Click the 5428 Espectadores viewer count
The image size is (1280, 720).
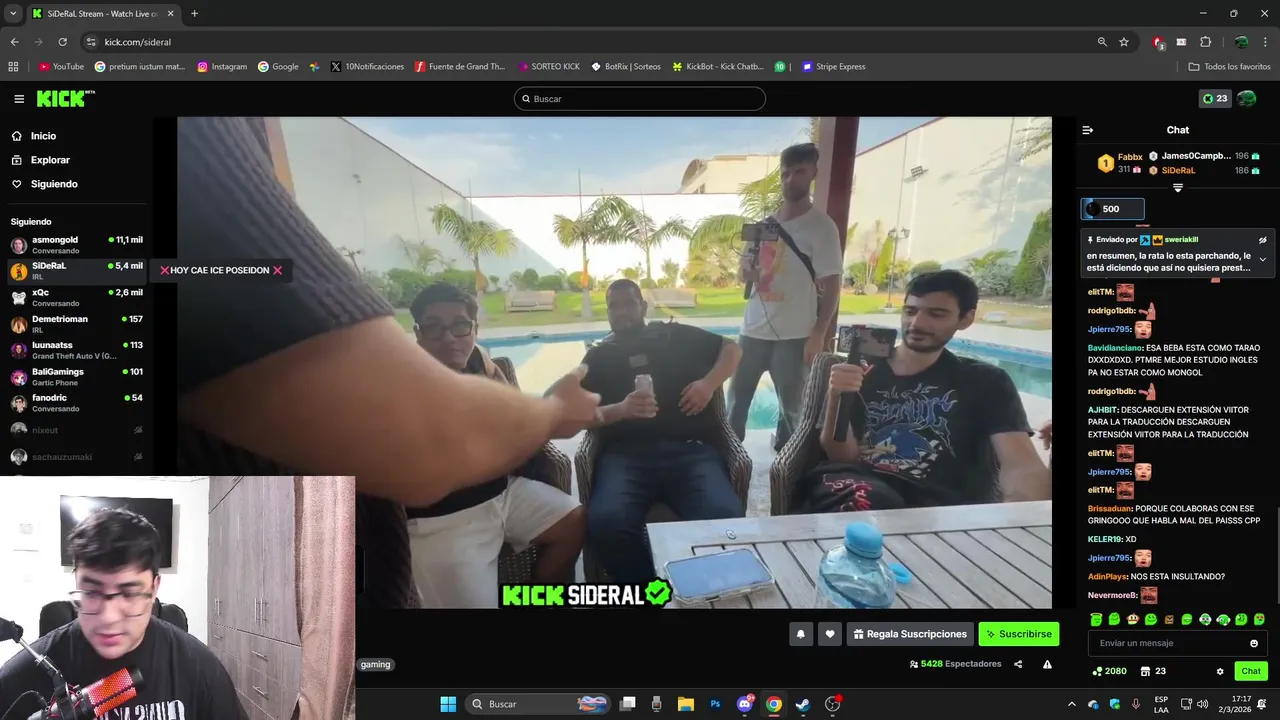pyautogui.click(x=955, y=664)
